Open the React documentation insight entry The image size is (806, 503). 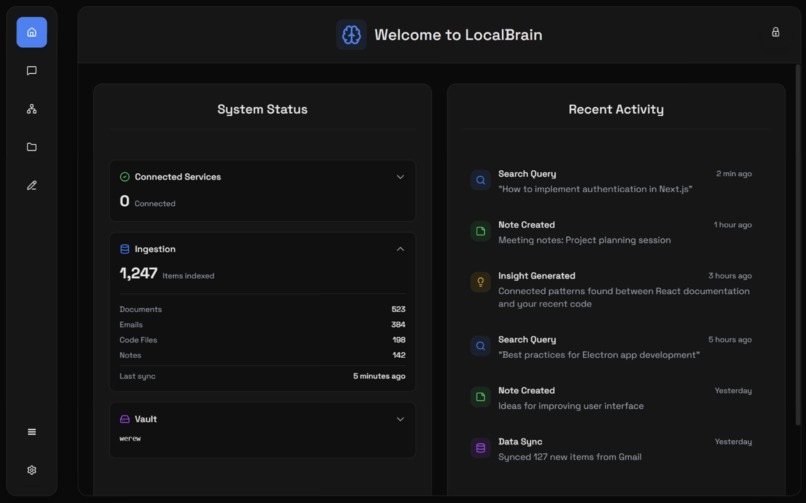click(x=611, y=289)
